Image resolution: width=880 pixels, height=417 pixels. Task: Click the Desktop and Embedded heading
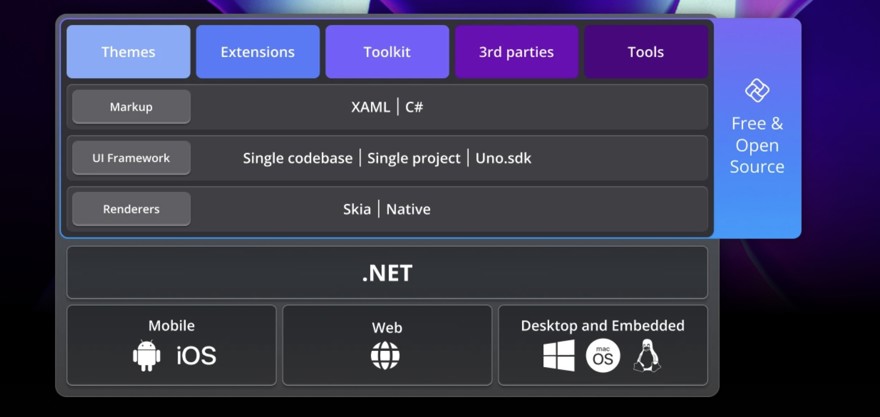[x=603, y=325]
